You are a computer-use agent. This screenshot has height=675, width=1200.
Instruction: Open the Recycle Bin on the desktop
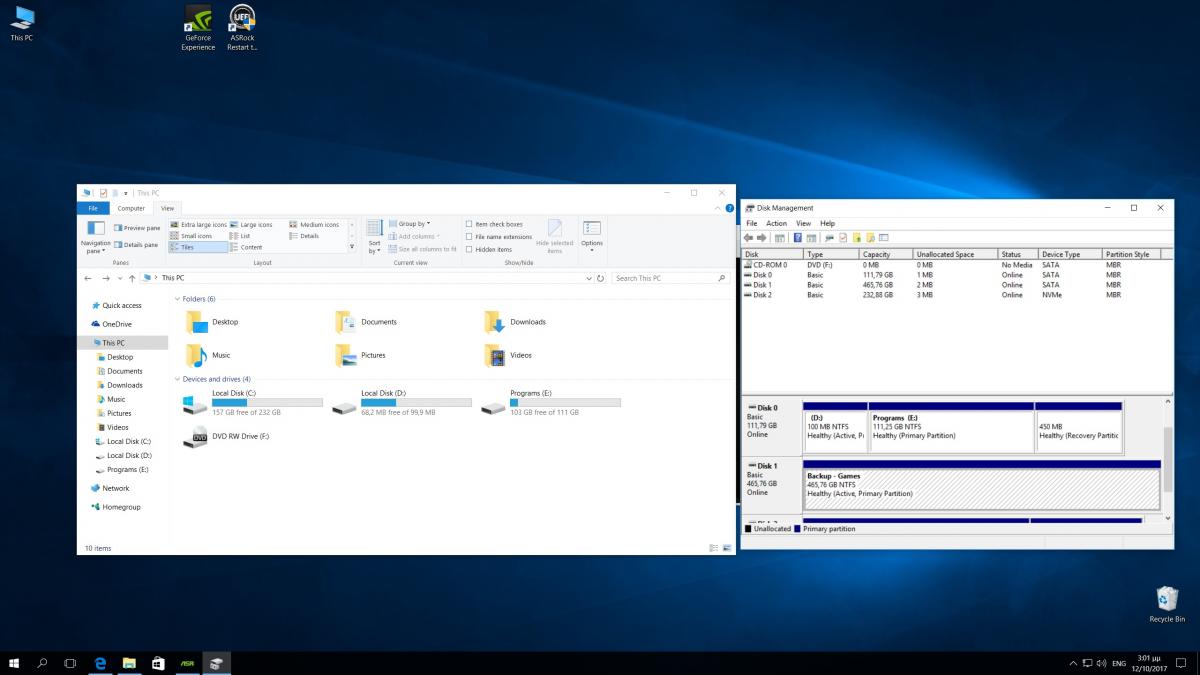click(1166, 600)
